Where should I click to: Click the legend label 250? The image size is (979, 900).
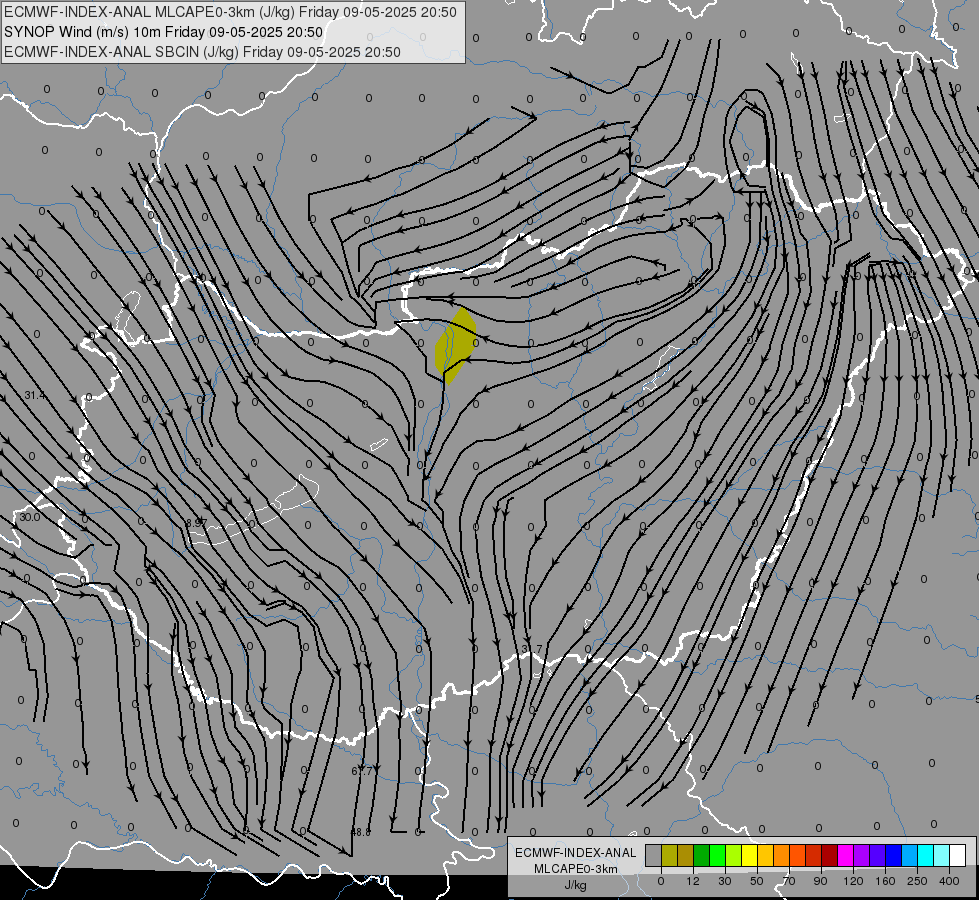917,881
